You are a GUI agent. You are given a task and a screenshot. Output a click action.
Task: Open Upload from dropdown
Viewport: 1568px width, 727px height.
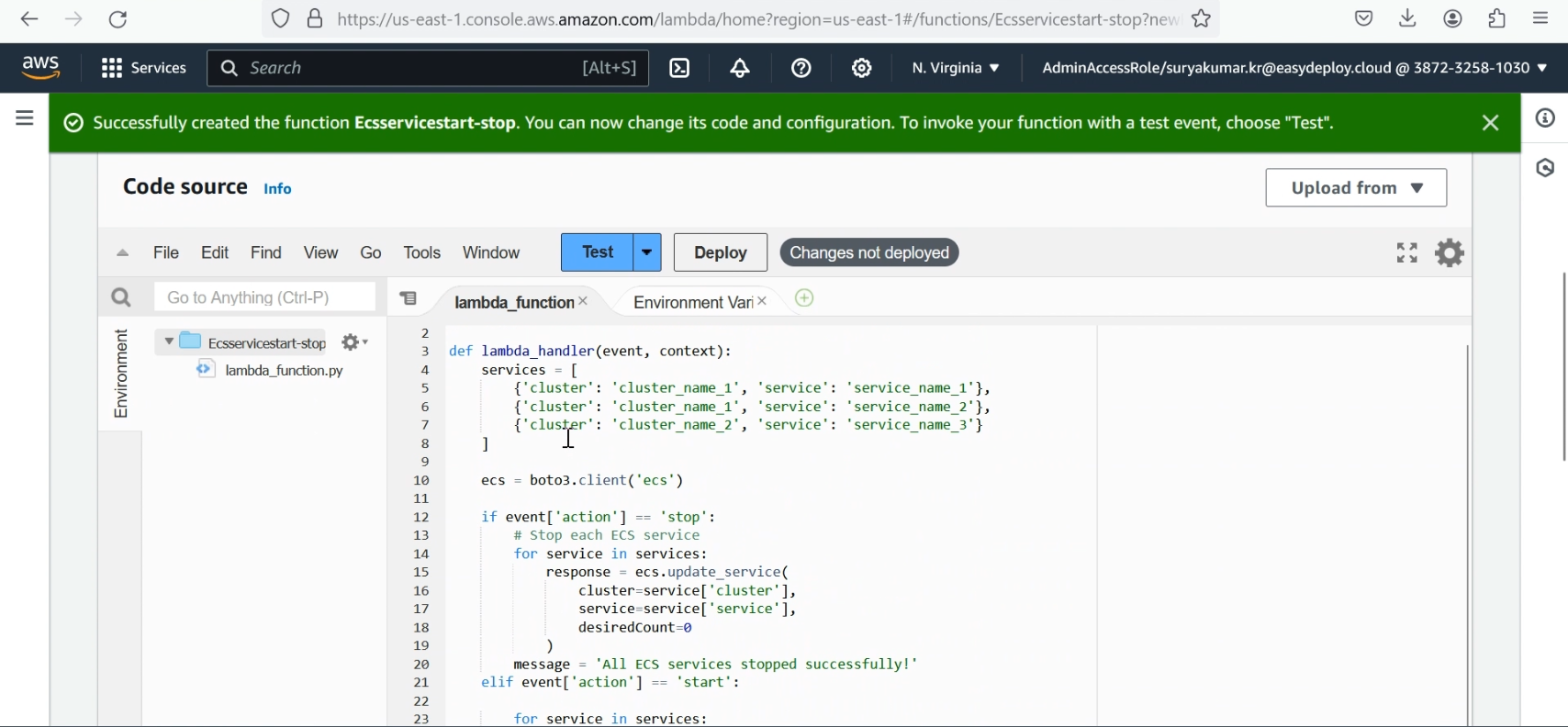click(x=1356, y=188)
